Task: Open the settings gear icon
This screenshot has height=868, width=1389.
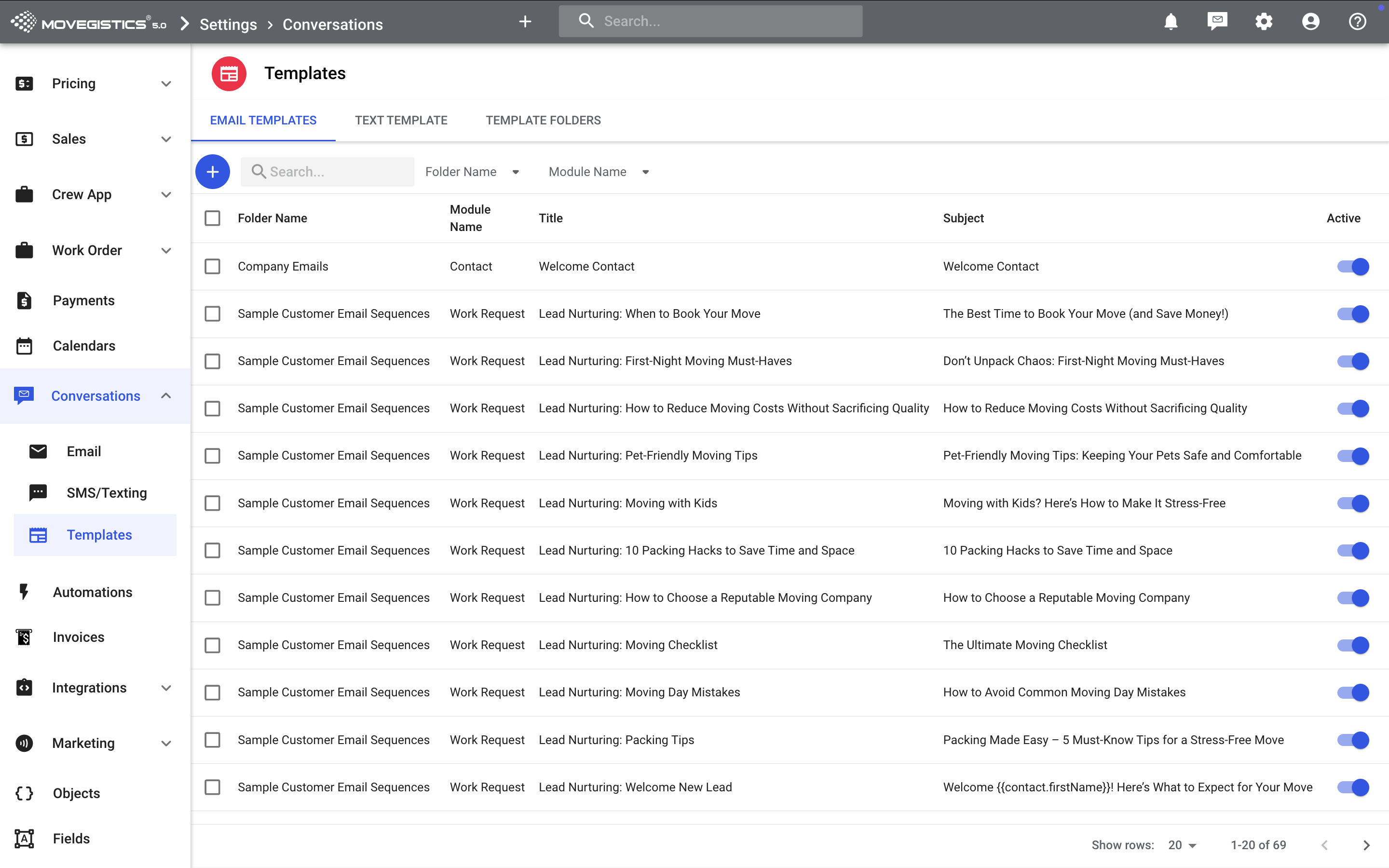Action: (x=1263, y=22)
